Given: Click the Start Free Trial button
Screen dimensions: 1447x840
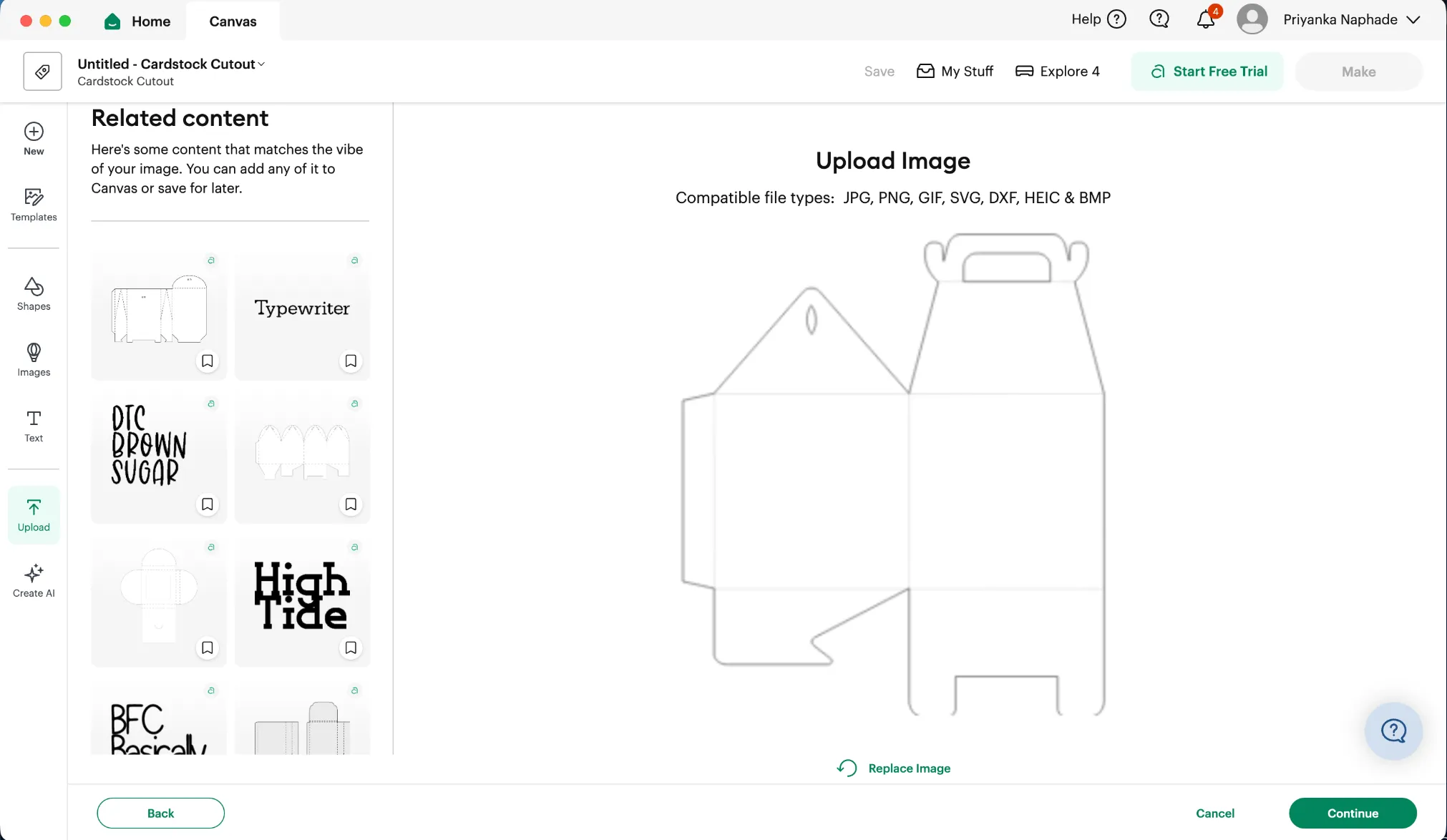Looking at the screenshot, I should (1207, 71).
